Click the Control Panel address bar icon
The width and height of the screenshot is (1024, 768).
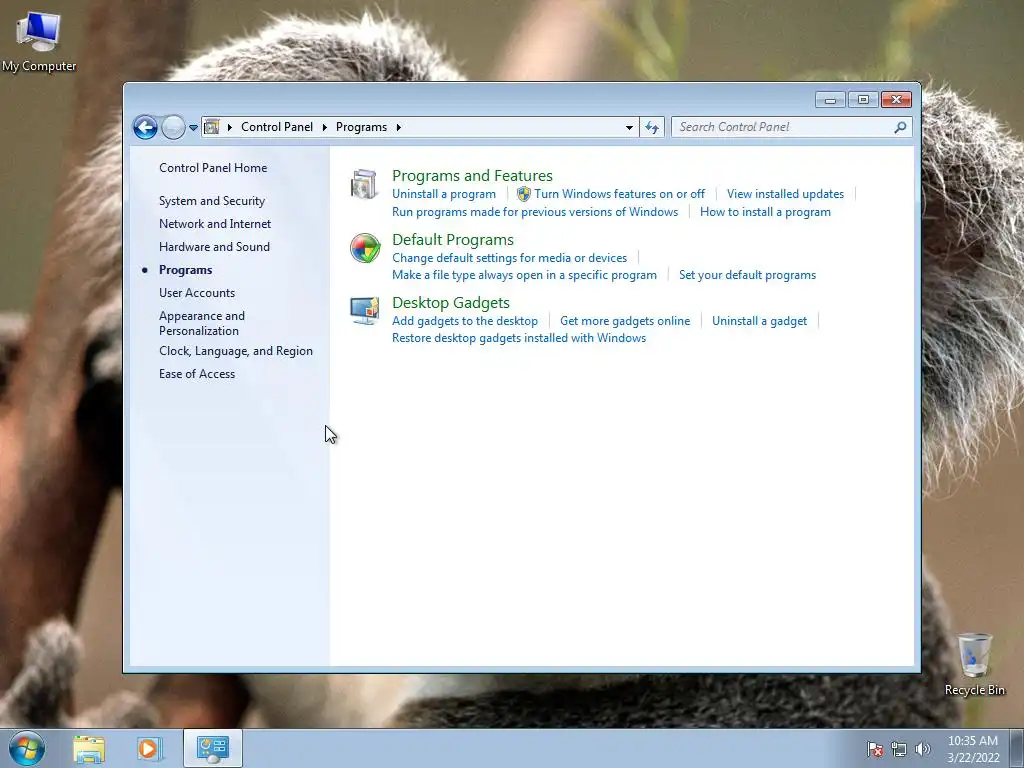212,127
